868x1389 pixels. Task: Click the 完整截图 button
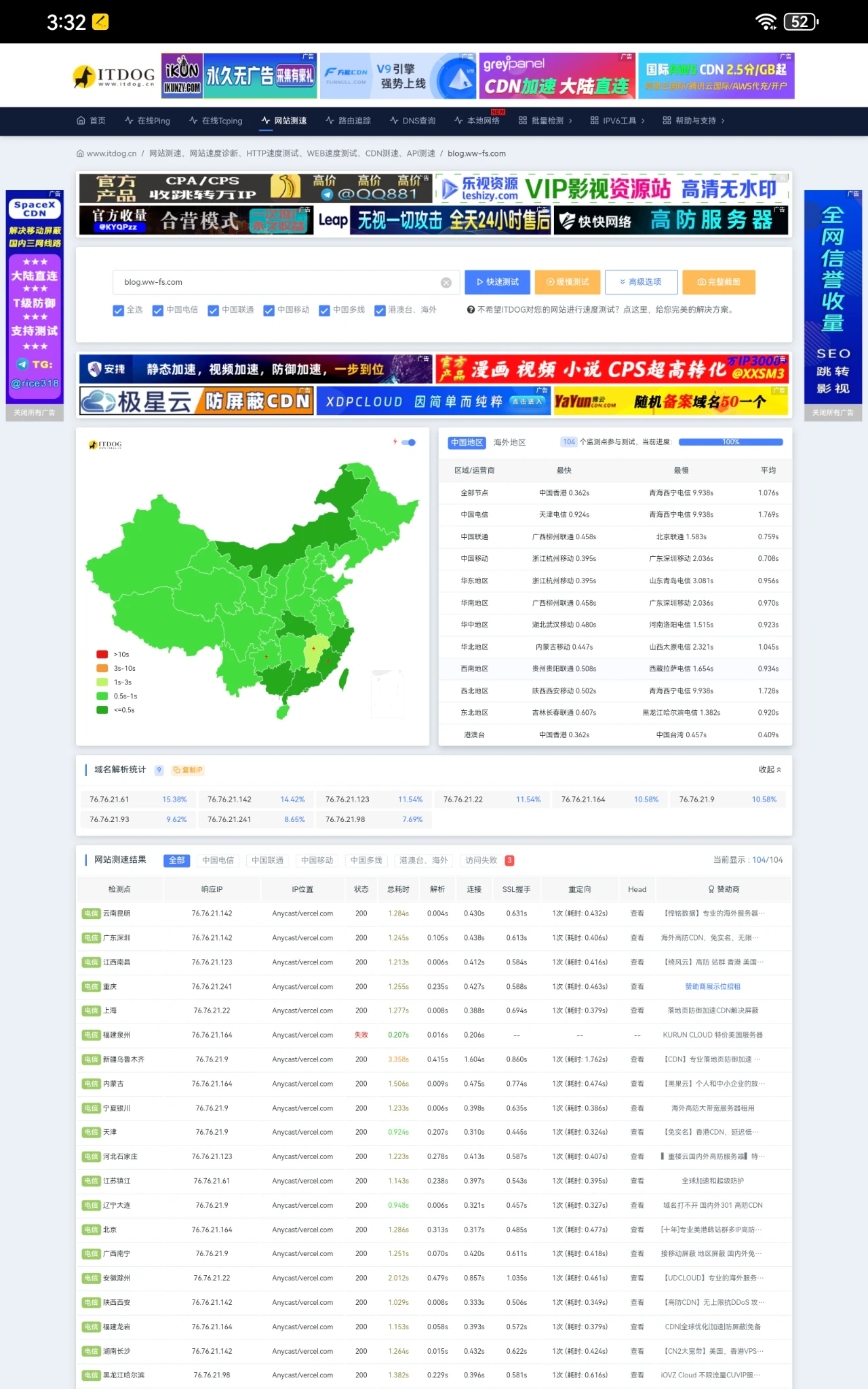click(x=718, y=282)
